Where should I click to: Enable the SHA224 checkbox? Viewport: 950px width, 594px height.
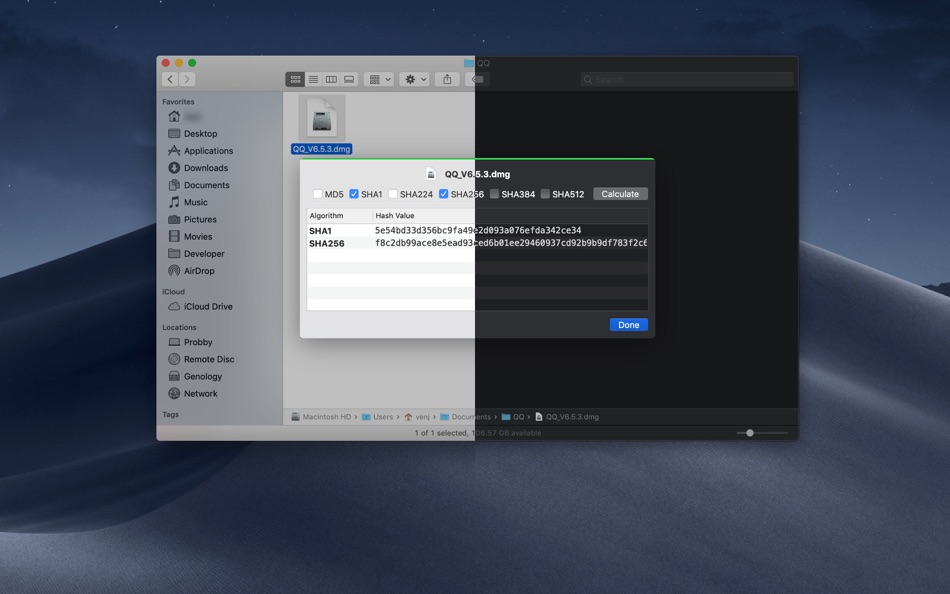coord(393,194)
